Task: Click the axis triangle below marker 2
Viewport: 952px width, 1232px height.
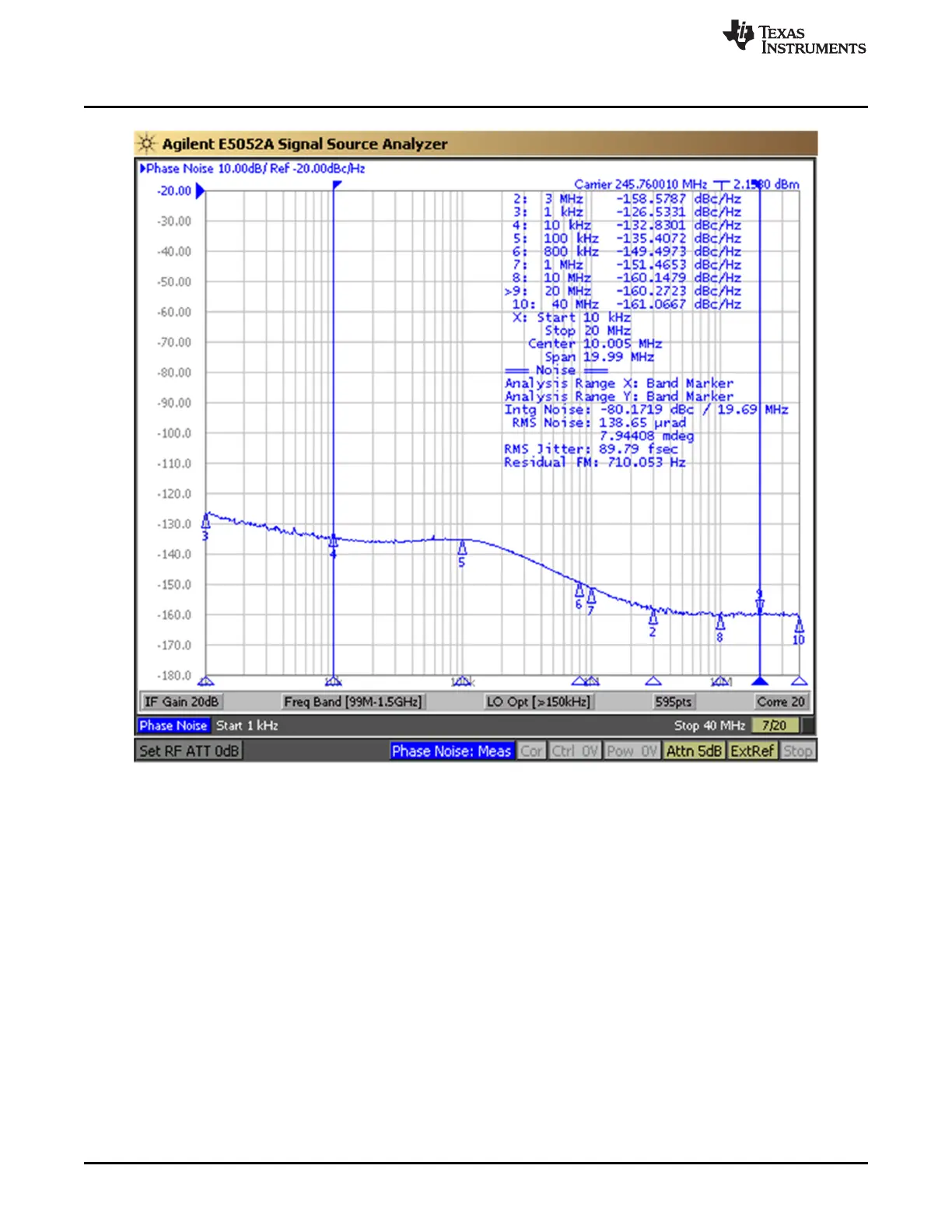Action: tap(653, 681)
